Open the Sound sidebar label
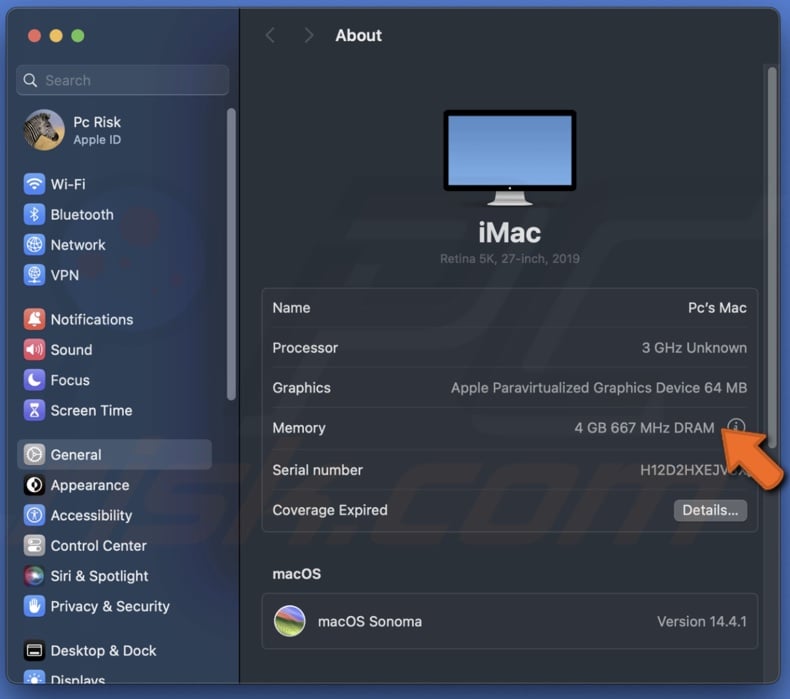This screenshot has width=790, height=699. [72, 349]
